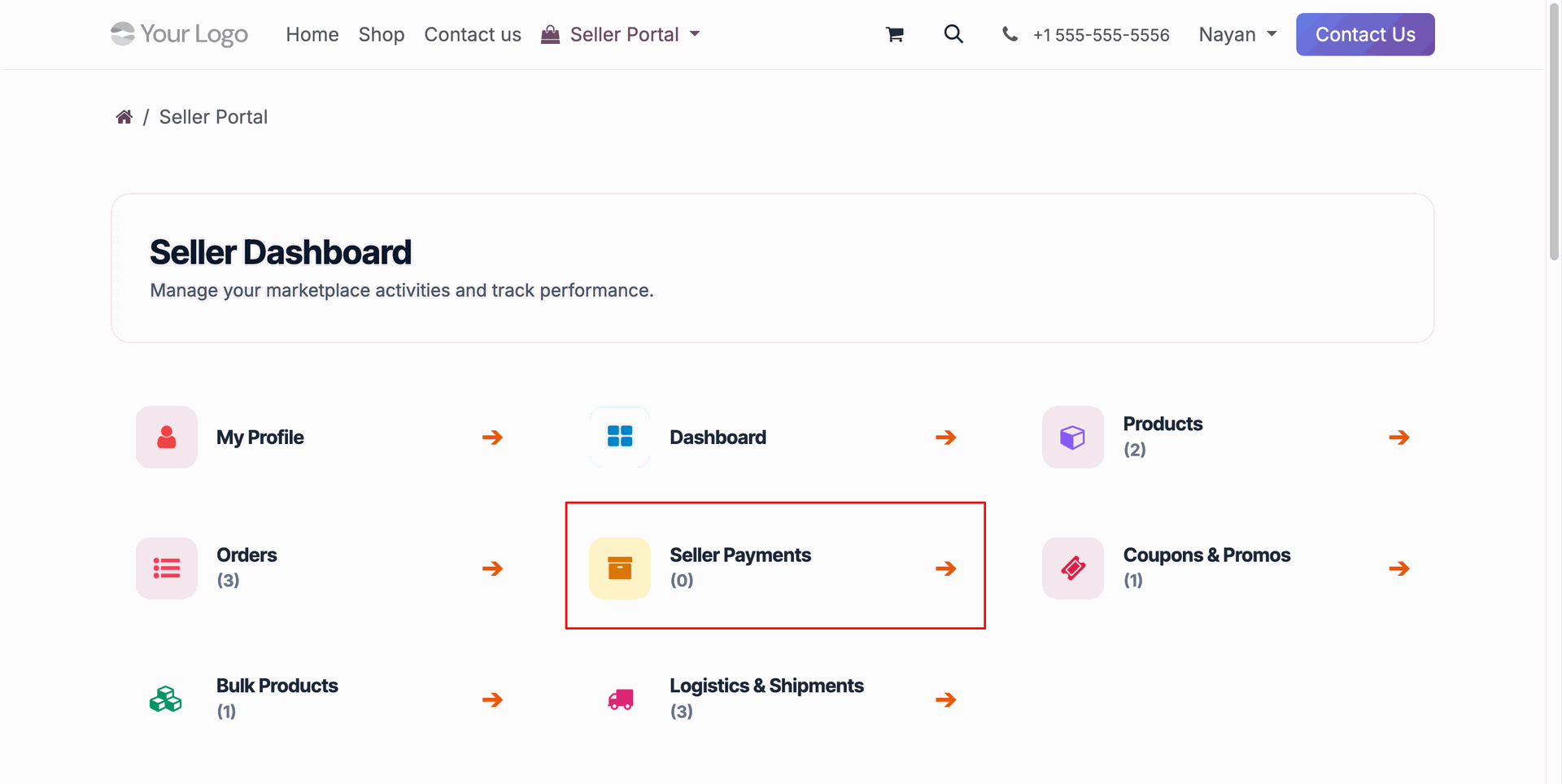This screenshot has width=1562, height=784.
Task: Open the Nayan user dropdown
Action: [1237, 34]
